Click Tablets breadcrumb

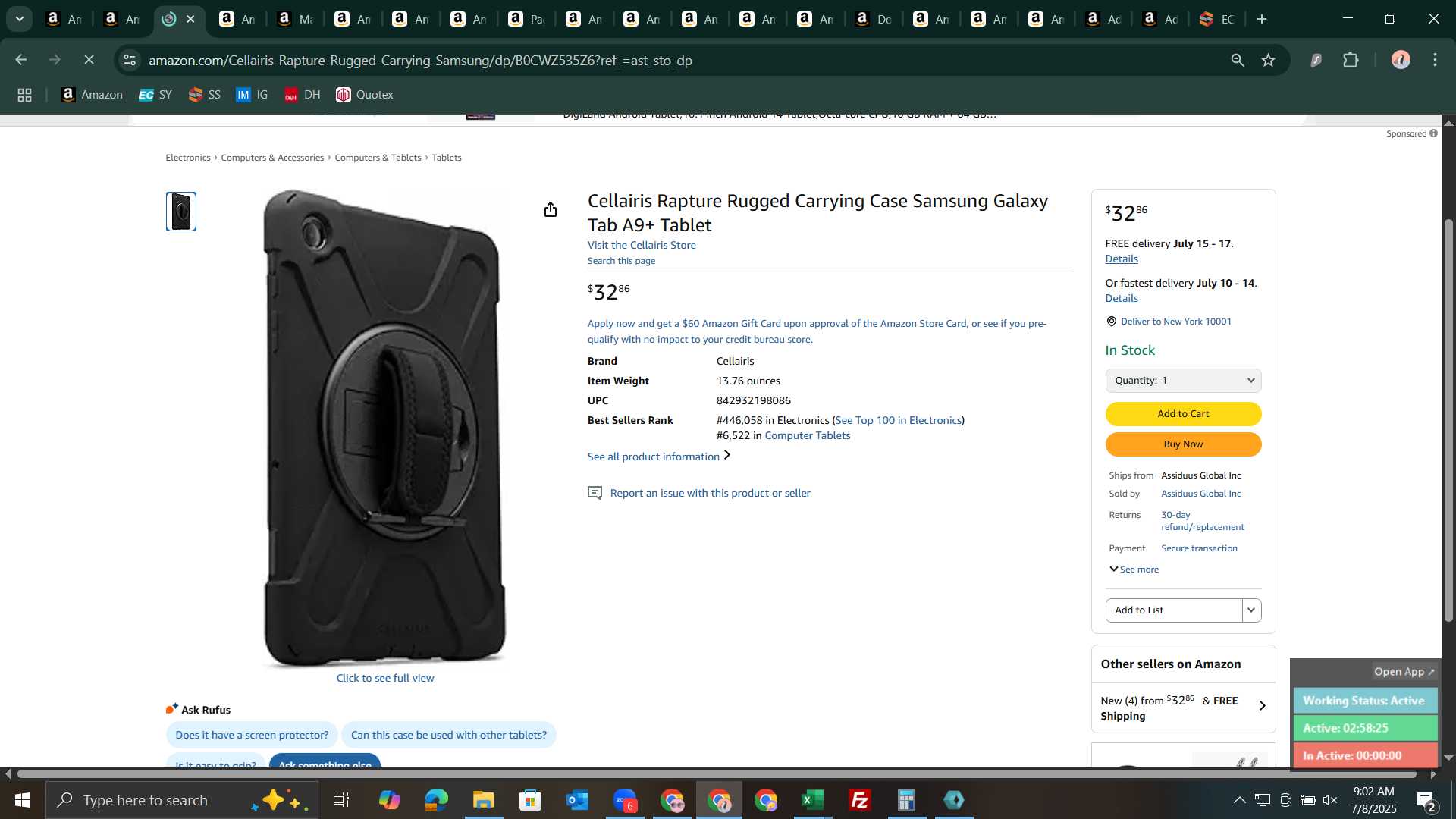(x=447, y=158)
